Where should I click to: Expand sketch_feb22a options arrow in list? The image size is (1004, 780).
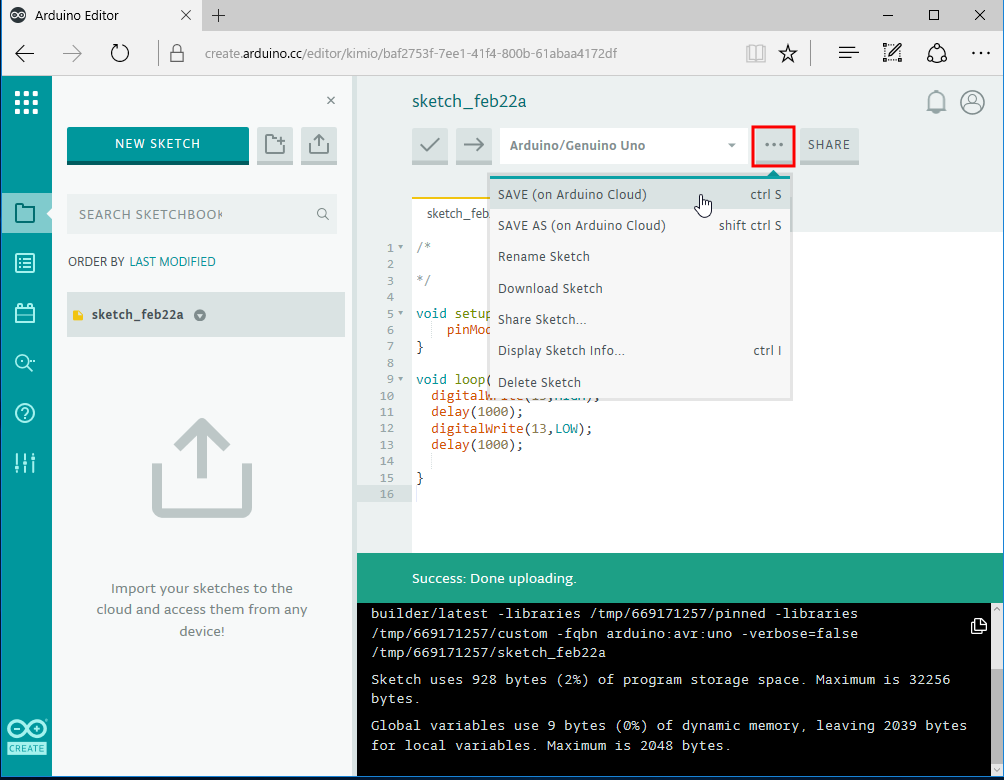click(200, 315)
